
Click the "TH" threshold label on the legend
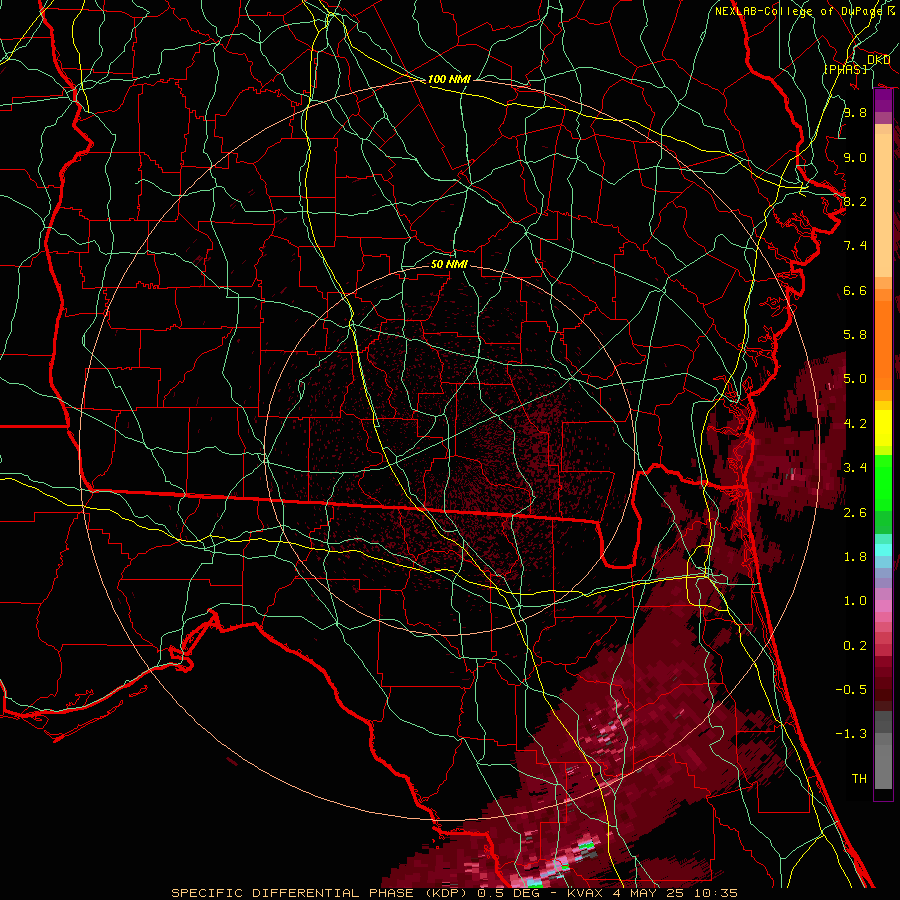coord(859,779)
